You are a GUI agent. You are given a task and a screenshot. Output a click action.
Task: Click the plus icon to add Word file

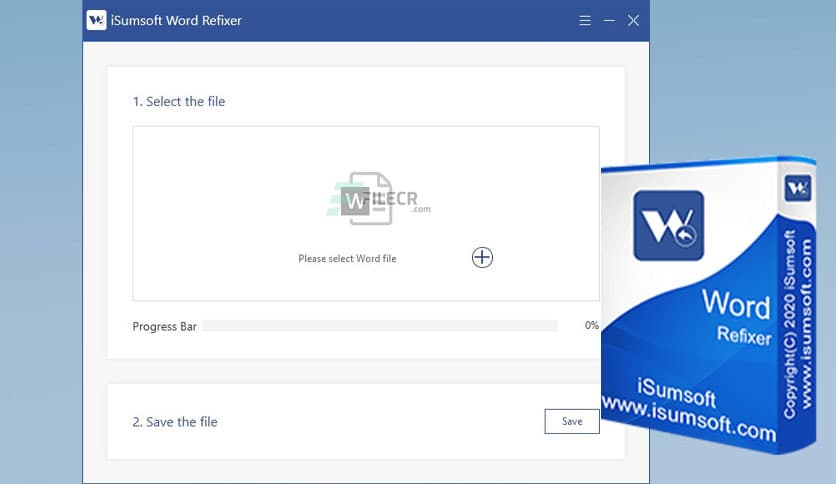(x=482, y=257)
